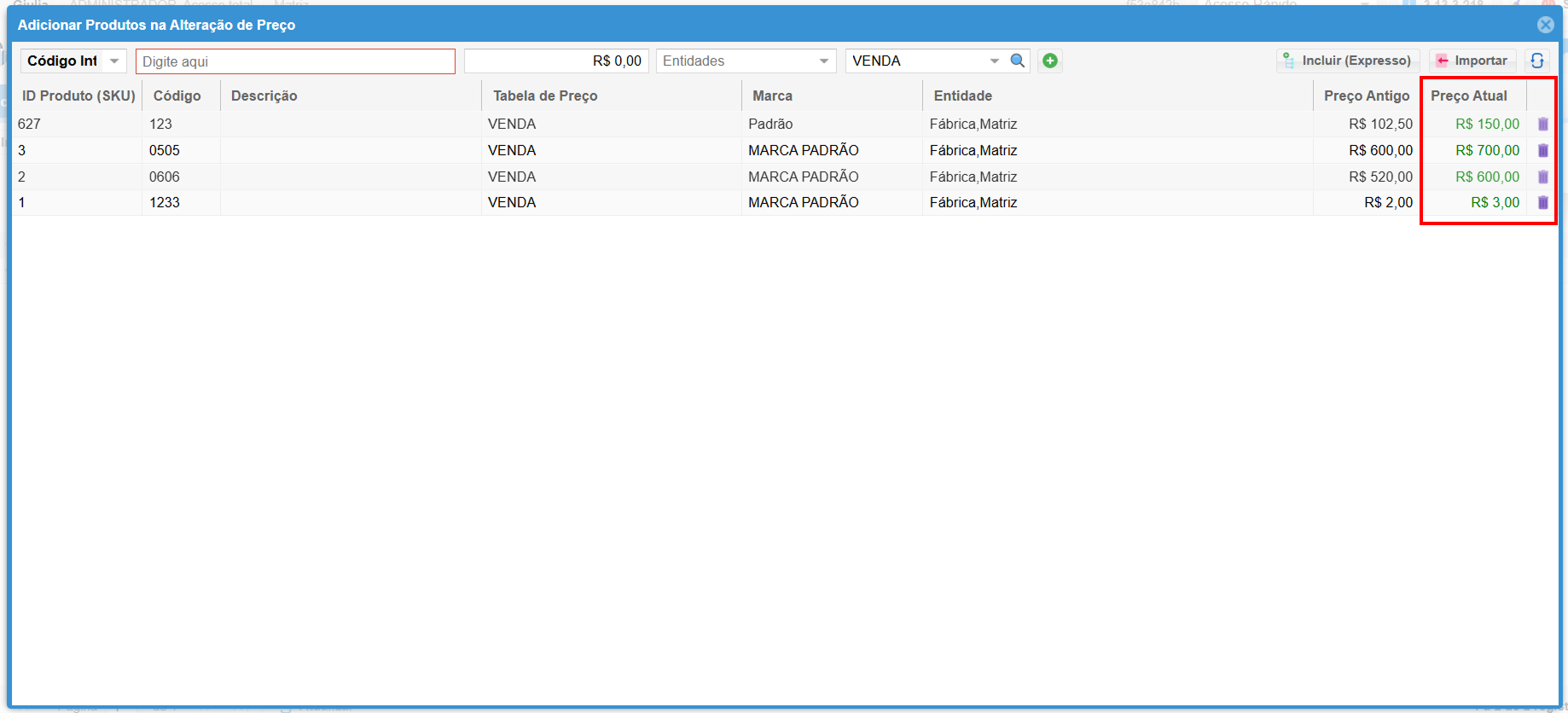The height and width of the screenshot is (713, 1568).
Task: Delete the row with code 1233
Action: point(1542,203)
